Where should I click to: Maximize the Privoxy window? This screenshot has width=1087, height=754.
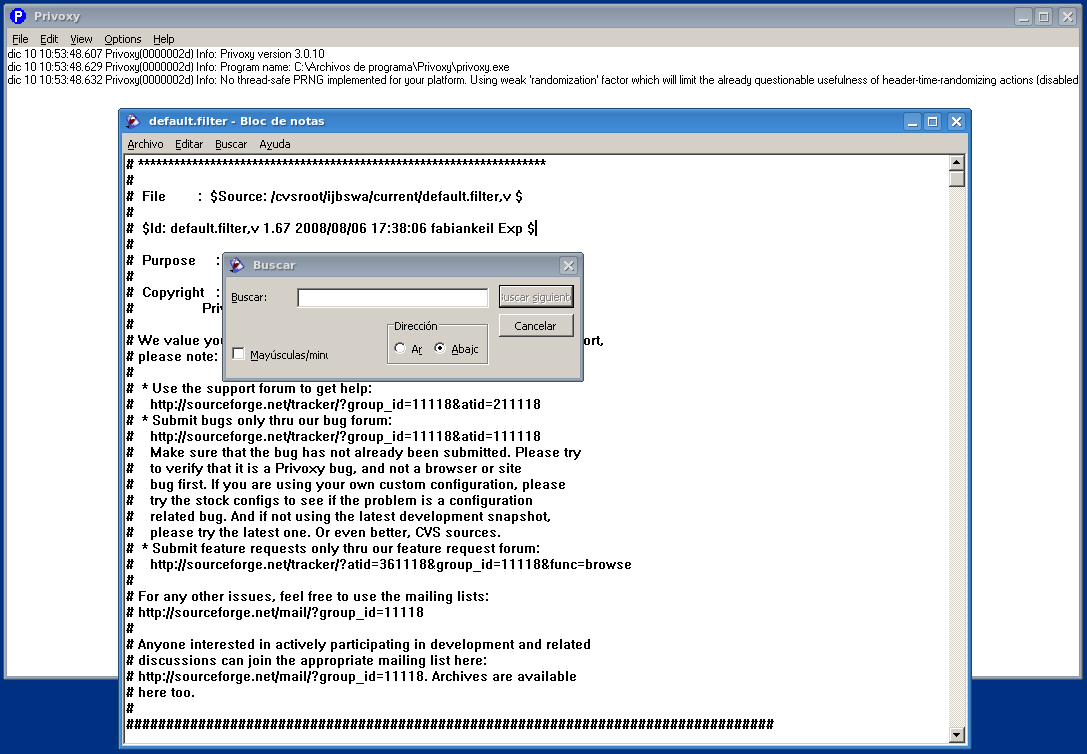pyautogui.click(x=1044, y=17)
